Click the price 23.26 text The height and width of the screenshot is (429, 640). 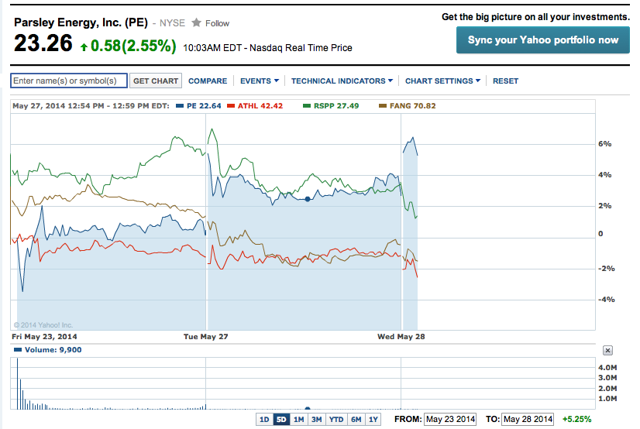[43, 43]
